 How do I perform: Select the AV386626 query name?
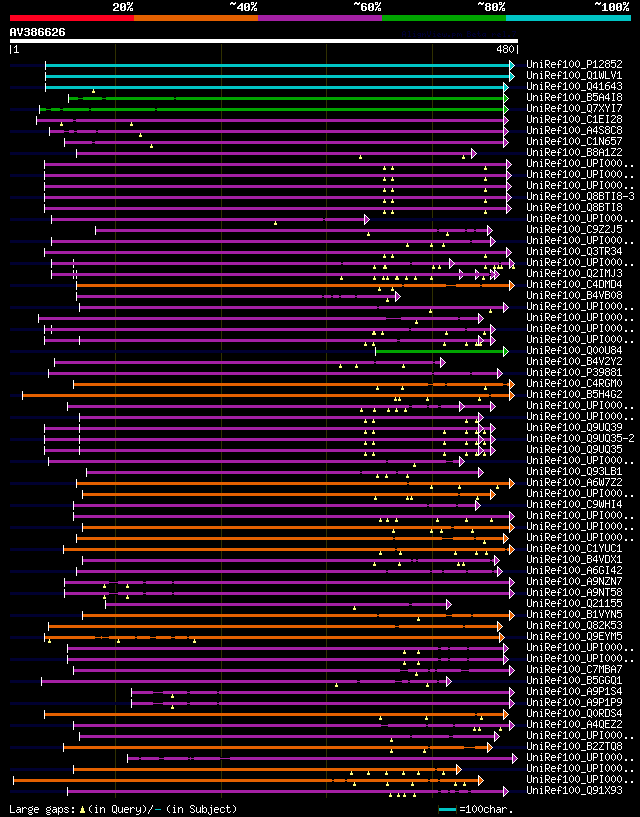coord(38,32)
